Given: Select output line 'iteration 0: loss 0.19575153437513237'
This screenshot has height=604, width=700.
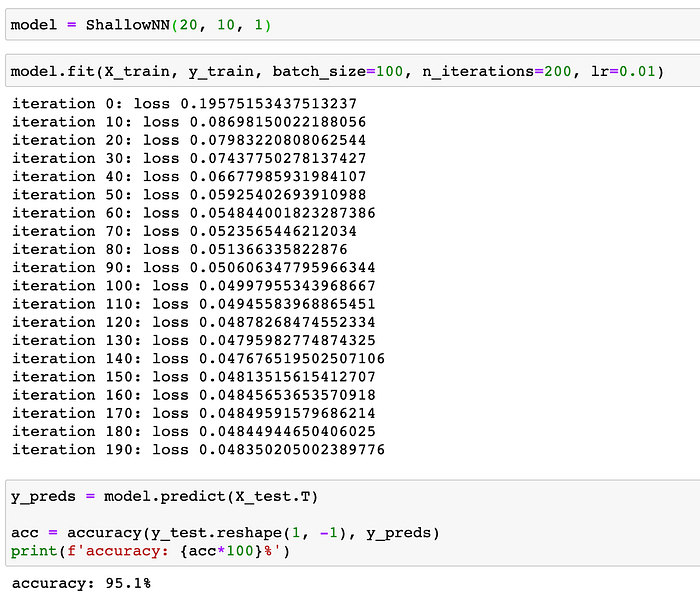Looking at the screenshot, I should pyautogui.click(x=184, y=104).
